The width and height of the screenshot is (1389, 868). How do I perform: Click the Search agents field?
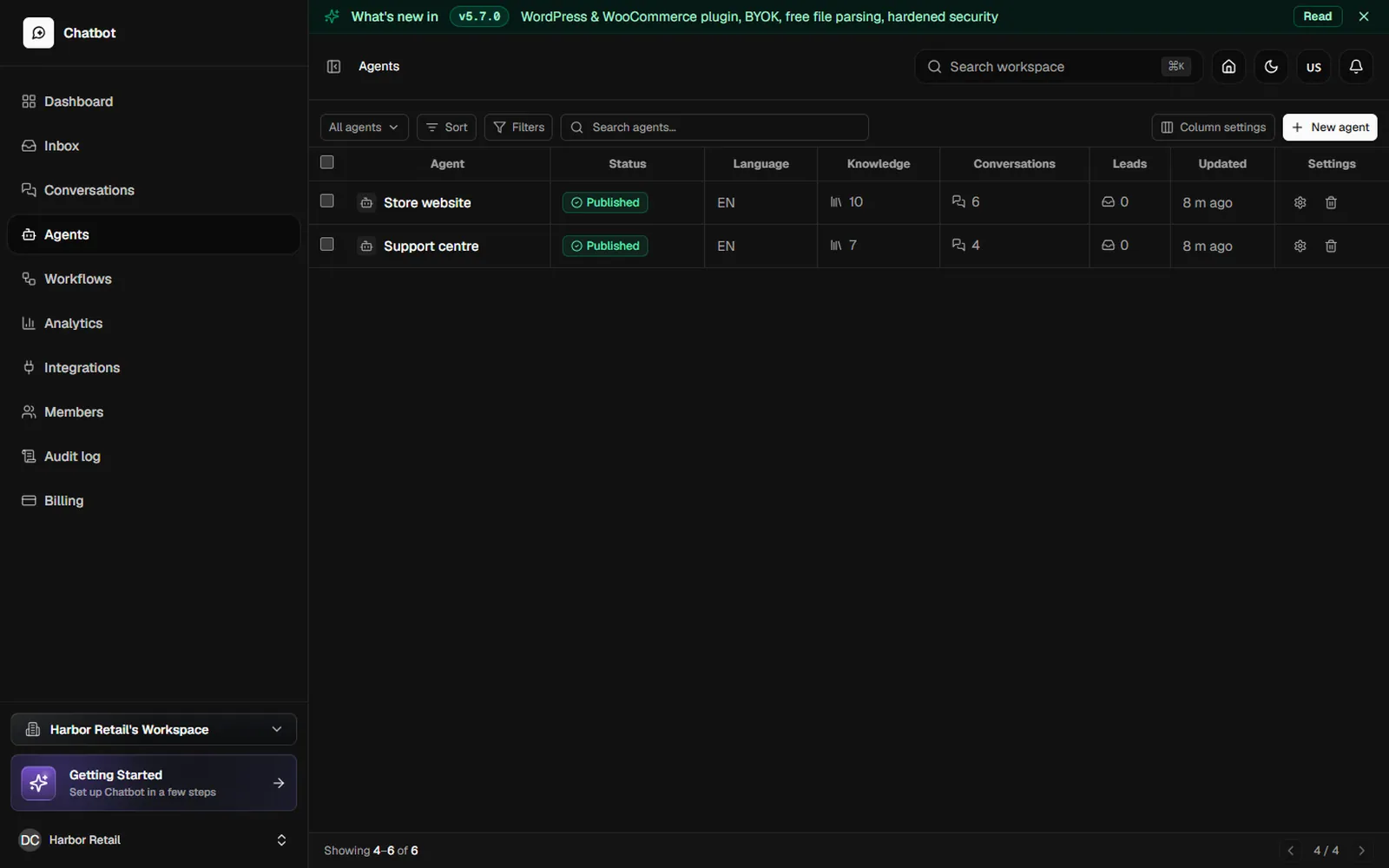[714, 128]
